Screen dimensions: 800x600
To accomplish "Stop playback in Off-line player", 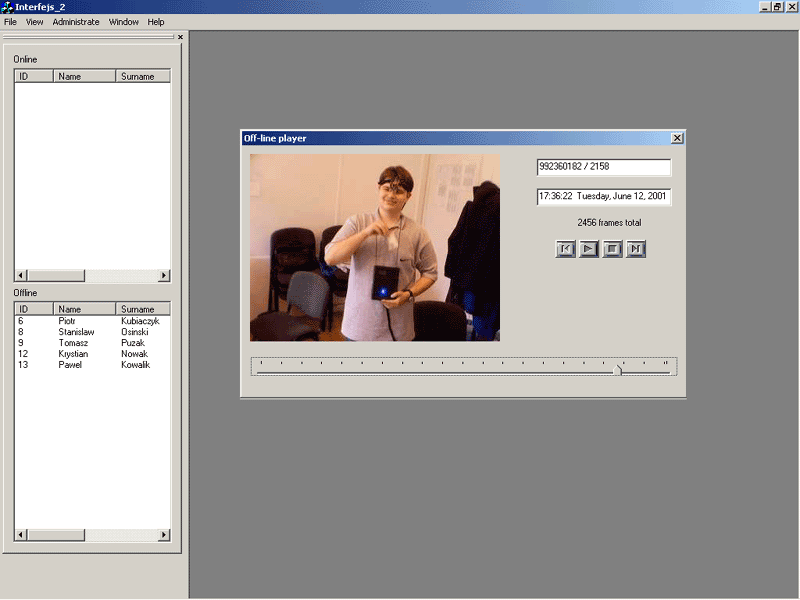I will pyautogui.click(x=612, y=249).
